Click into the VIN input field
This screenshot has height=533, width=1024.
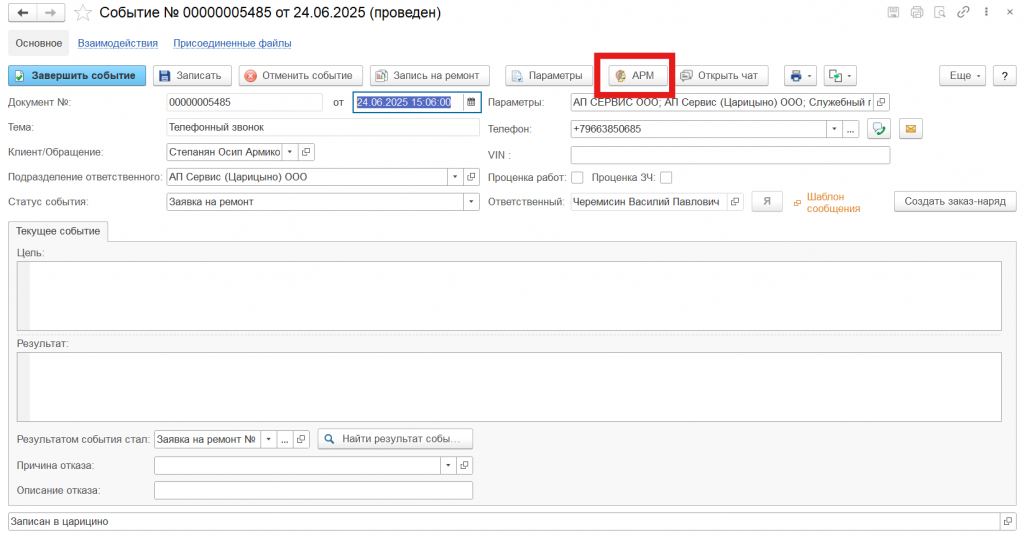pyautogui.click(x=730, y=155)
